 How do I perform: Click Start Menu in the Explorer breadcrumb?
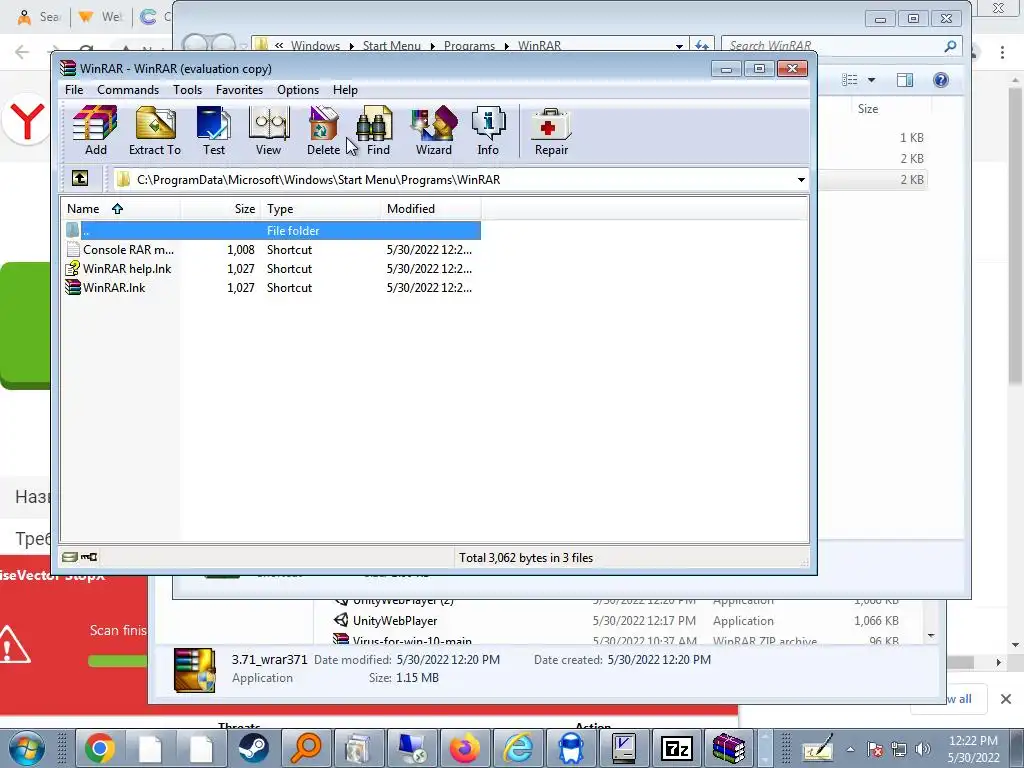[x=392, y=46]
